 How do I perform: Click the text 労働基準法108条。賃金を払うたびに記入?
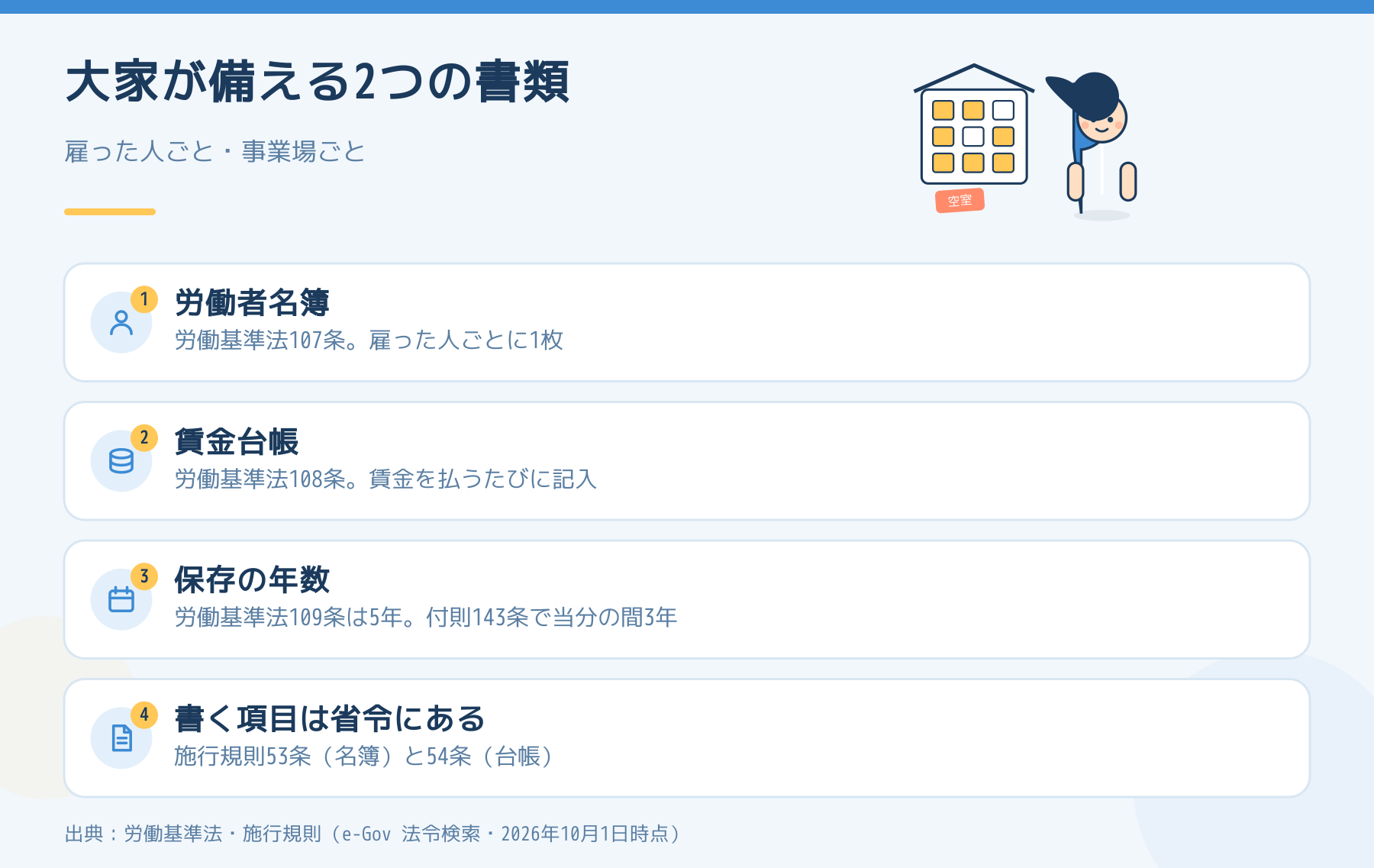pyautogui.click(x=385, y=479)
